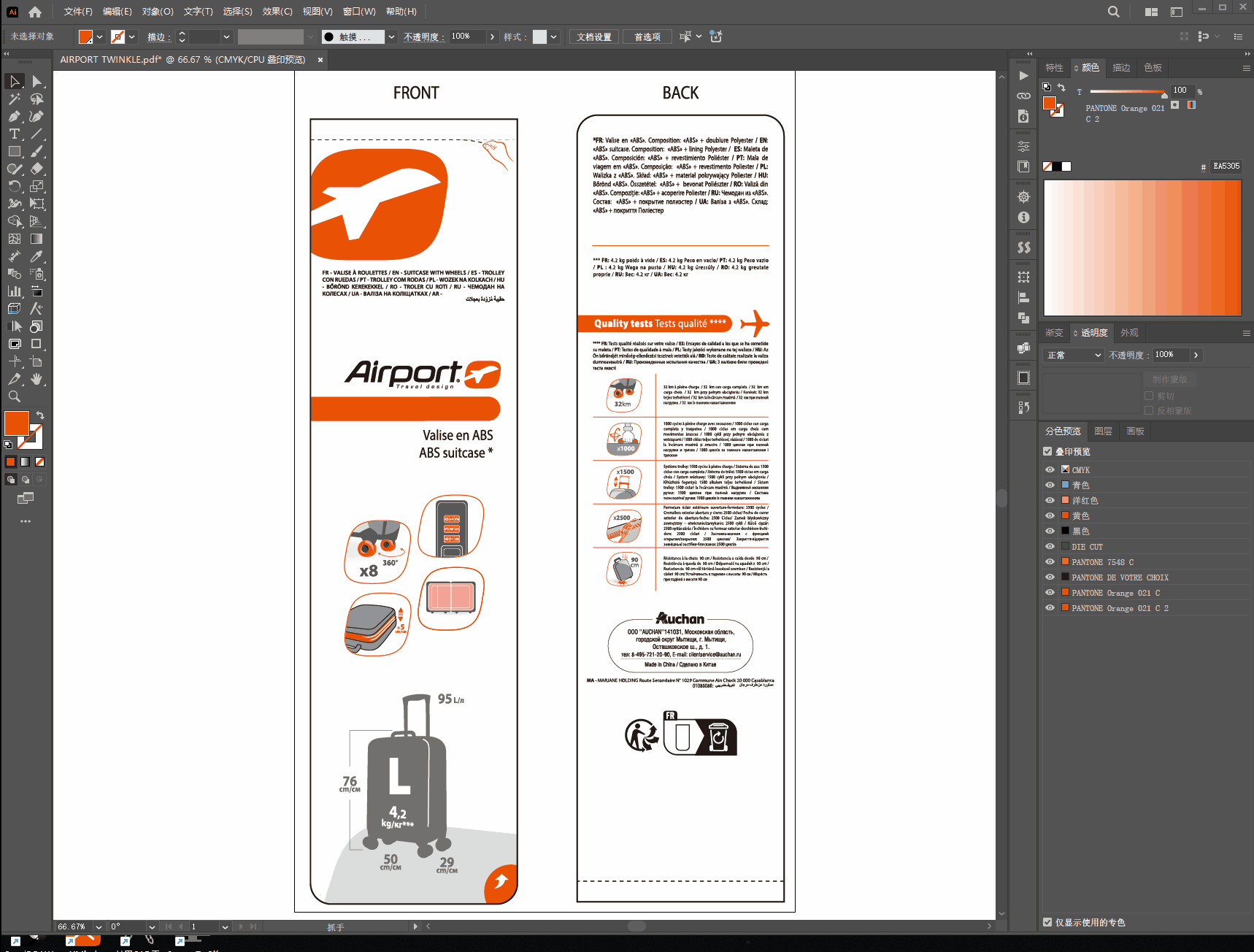Select the Magic Wand tool

(15, 99)
